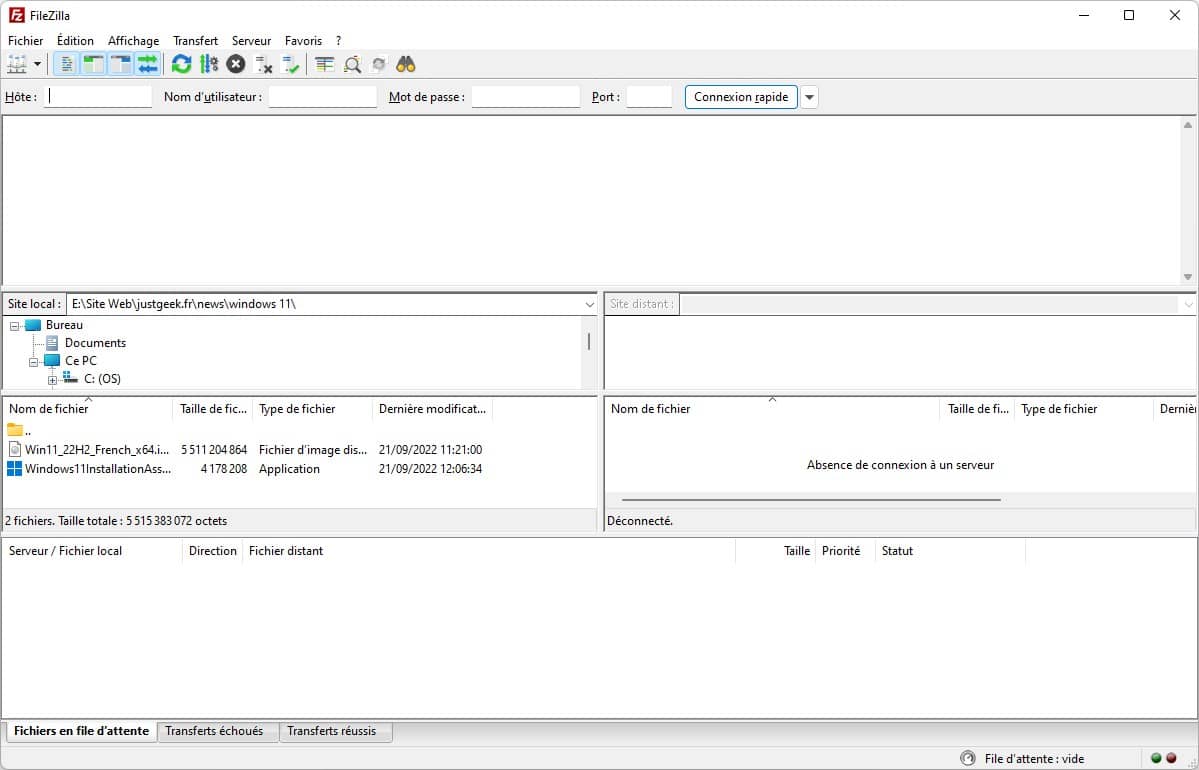
Task: Click the Connexion rapide button
Action: tap(741, 97)
